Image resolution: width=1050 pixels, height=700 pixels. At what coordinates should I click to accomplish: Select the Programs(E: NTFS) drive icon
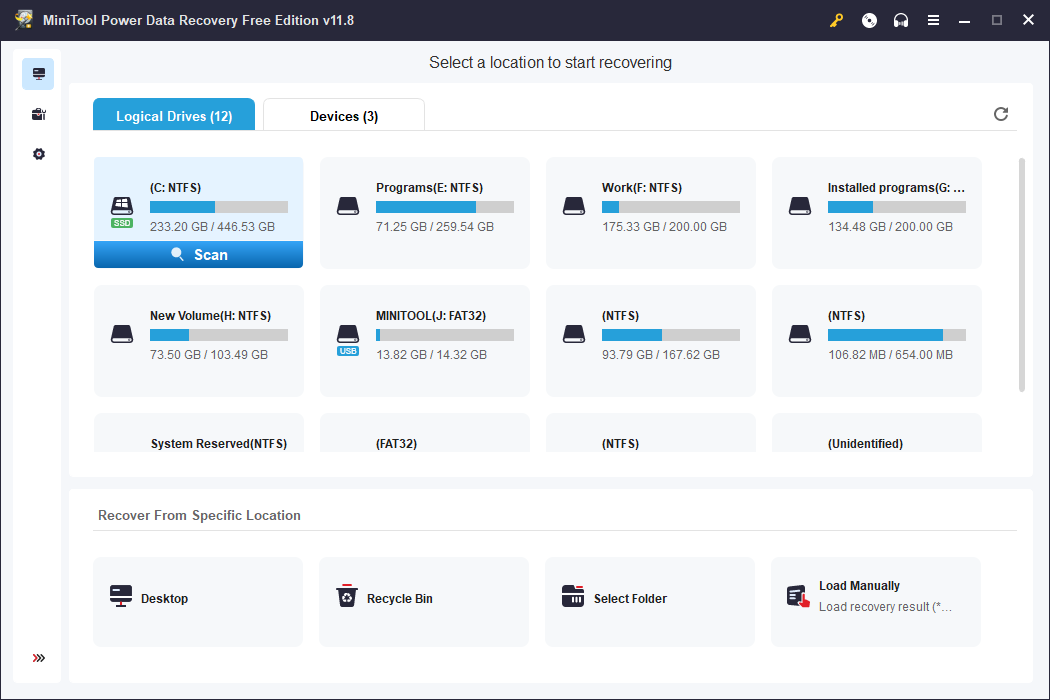[348, 206]
